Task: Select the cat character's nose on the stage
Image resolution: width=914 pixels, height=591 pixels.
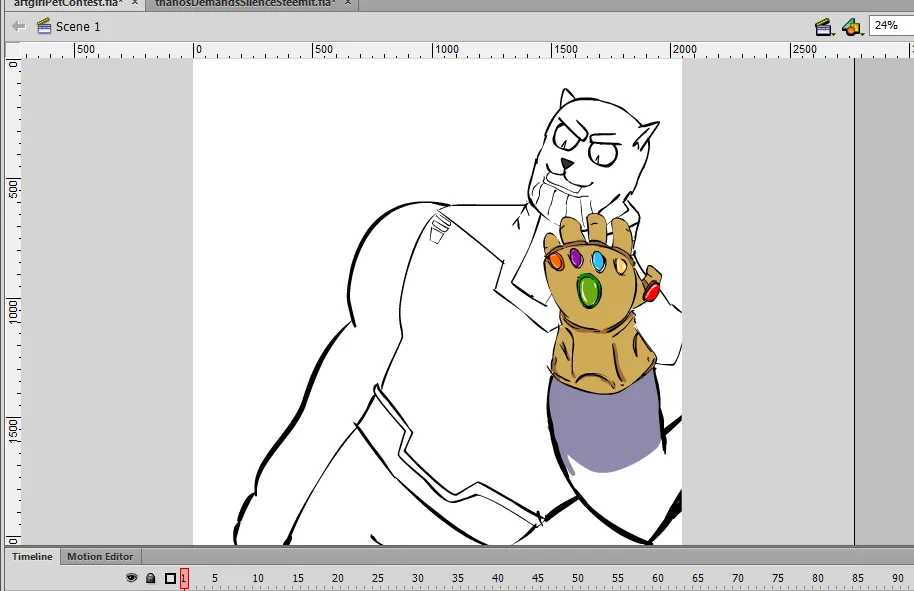Action: coord(566,163)
